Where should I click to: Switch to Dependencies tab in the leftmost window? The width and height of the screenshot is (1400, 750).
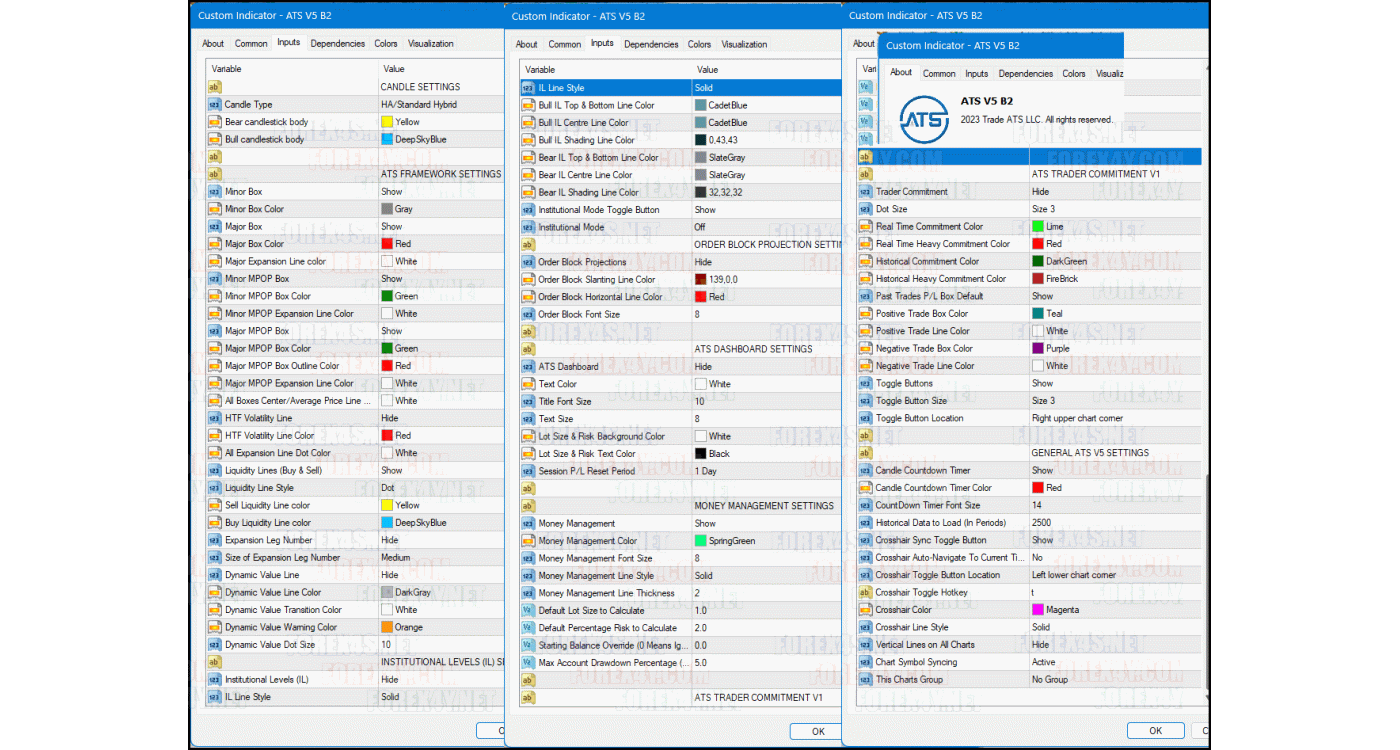pyautogui.click(x=337, y=44)
